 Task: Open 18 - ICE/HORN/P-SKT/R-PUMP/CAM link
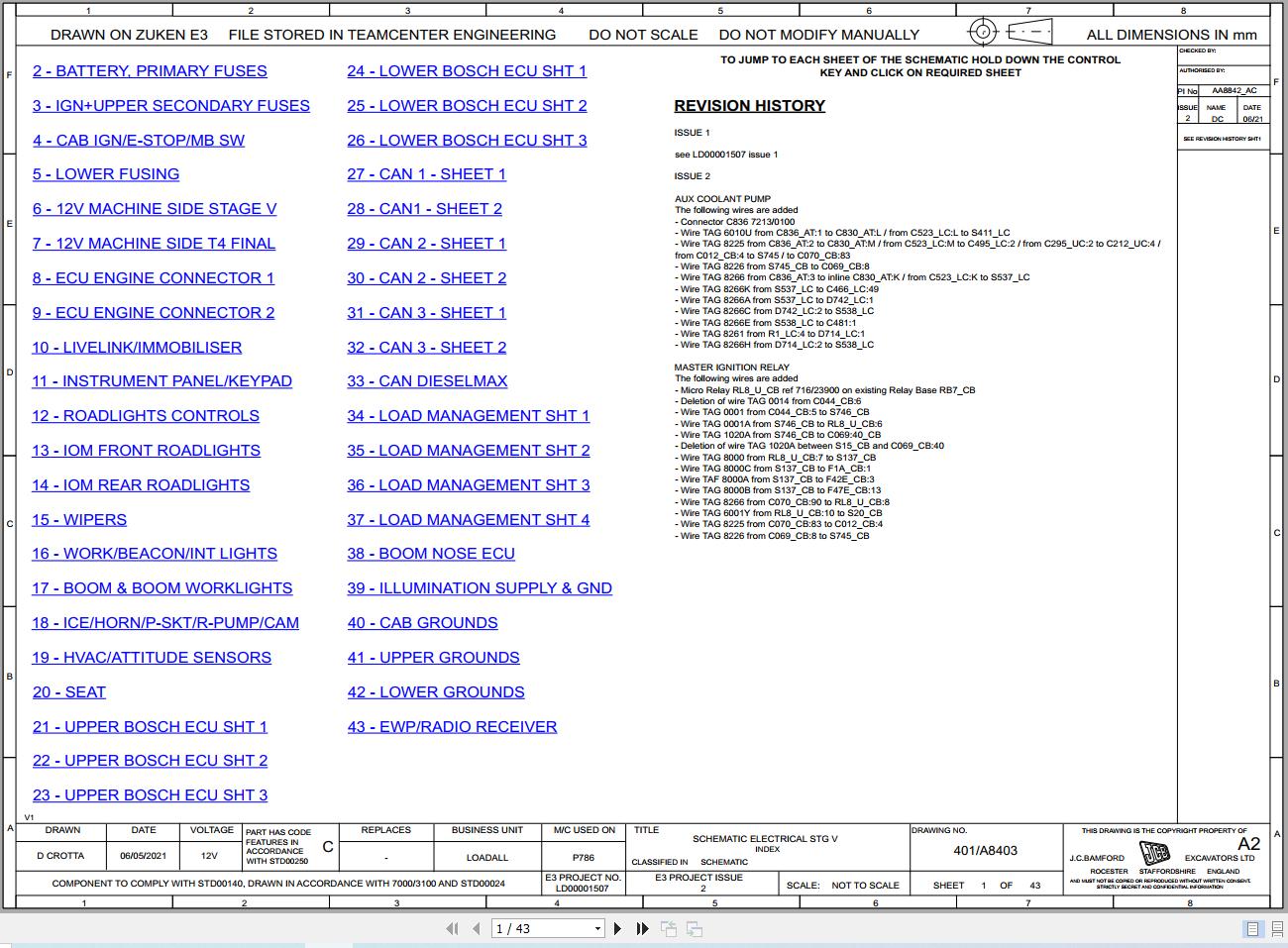click(165, 623)
